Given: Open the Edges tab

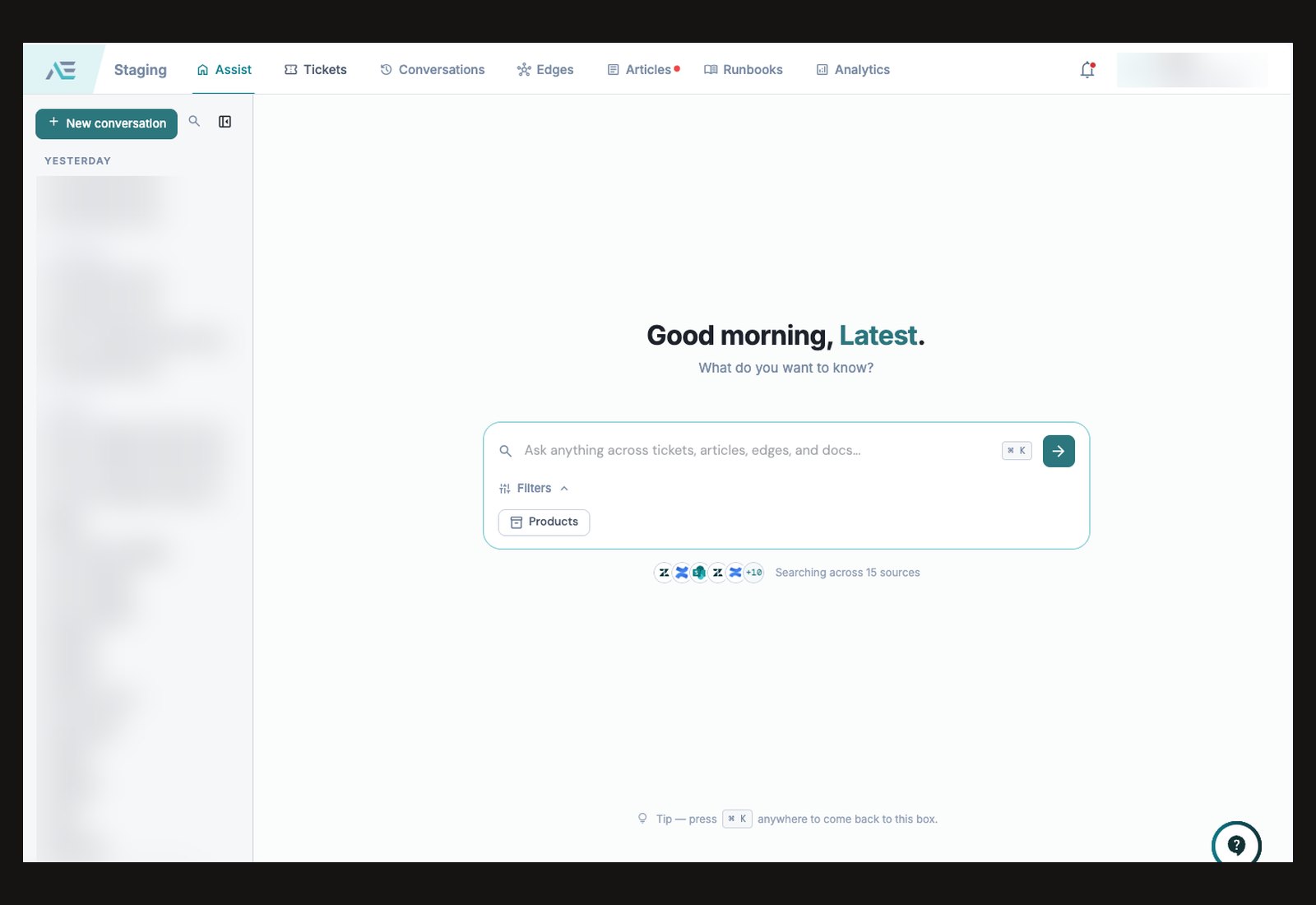Looking at the screenshot, I should point(545,70).
